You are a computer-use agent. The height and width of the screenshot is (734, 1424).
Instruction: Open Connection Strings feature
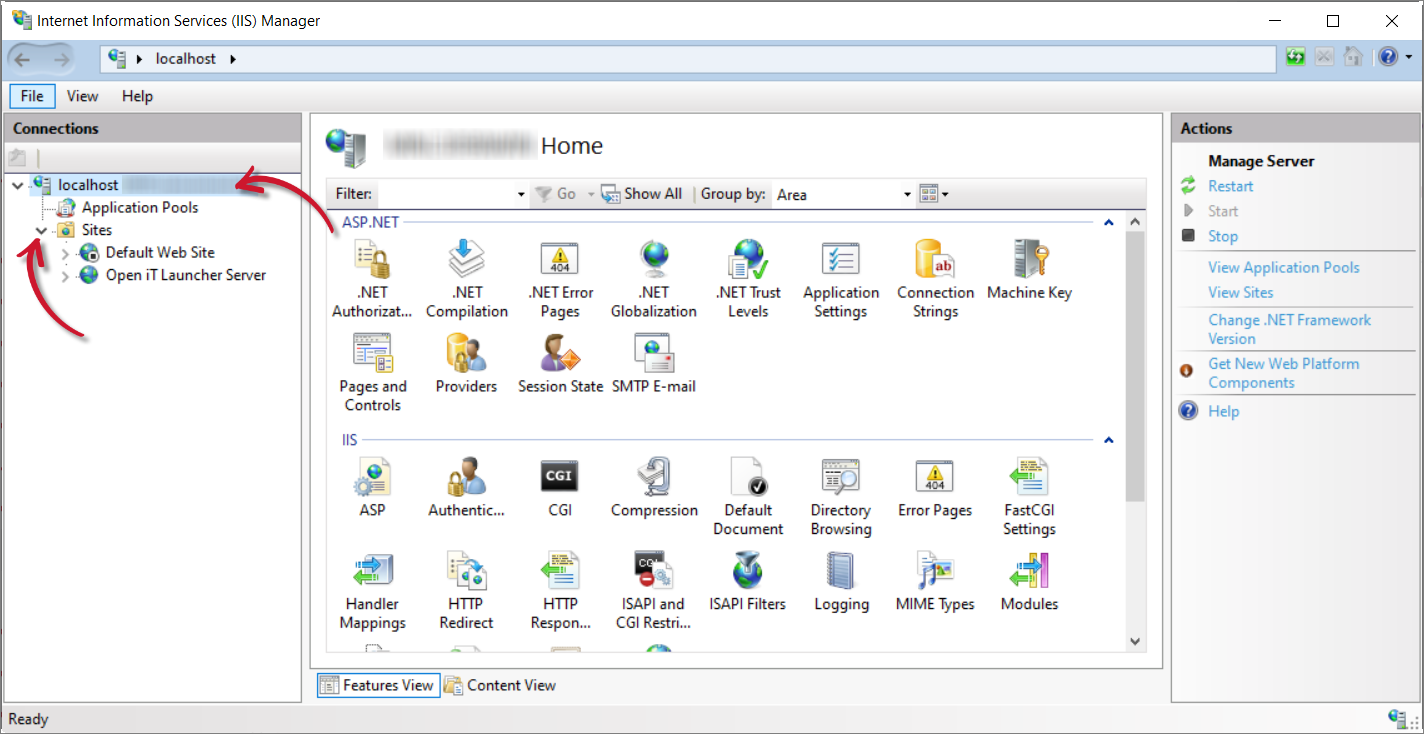click(x=935, y=260)
